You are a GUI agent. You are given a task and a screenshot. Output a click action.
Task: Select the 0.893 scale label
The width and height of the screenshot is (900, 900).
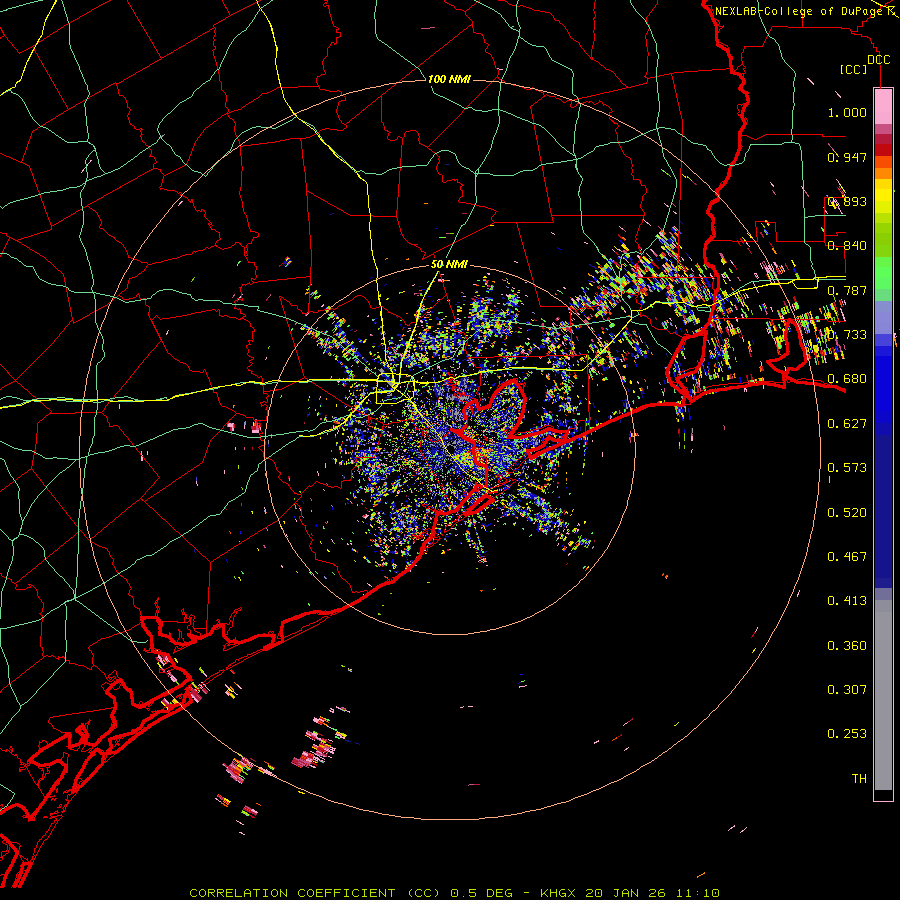tap(847, 201)
